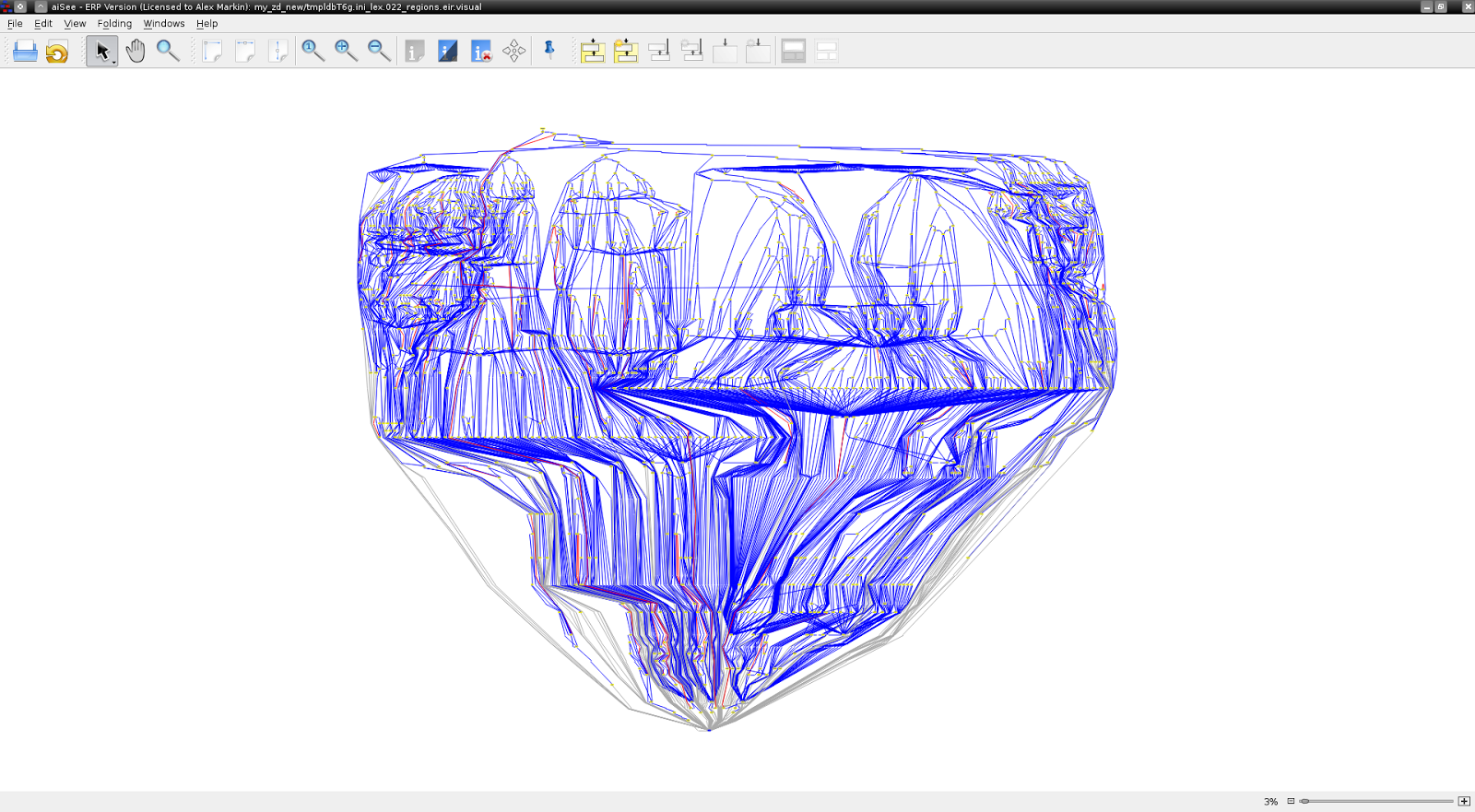This screenshot has width=1475, height=812.
Task: Click the plus button beside zoom slider
Action: pyautogui.click(x=1464, y=802)
